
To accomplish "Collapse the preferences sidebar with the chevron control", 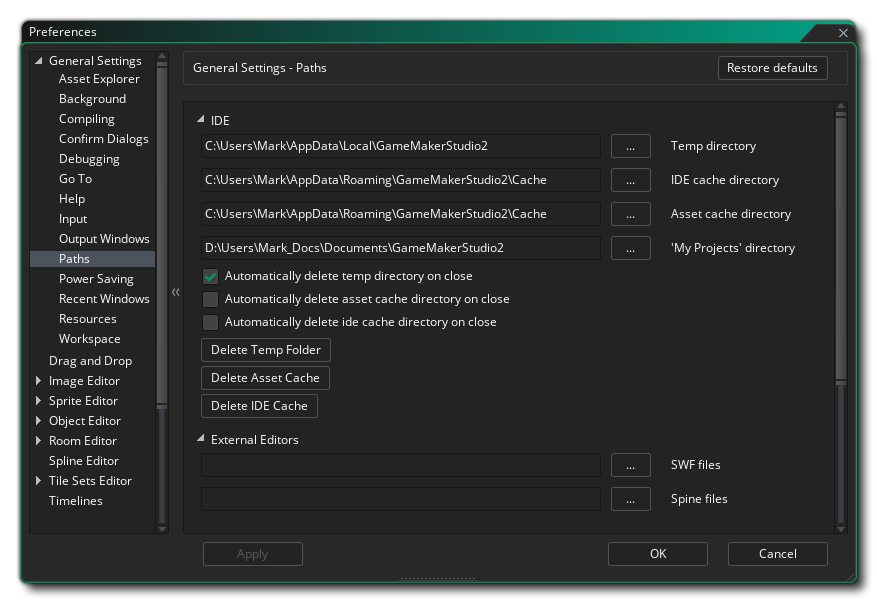I will pos(175,292).
